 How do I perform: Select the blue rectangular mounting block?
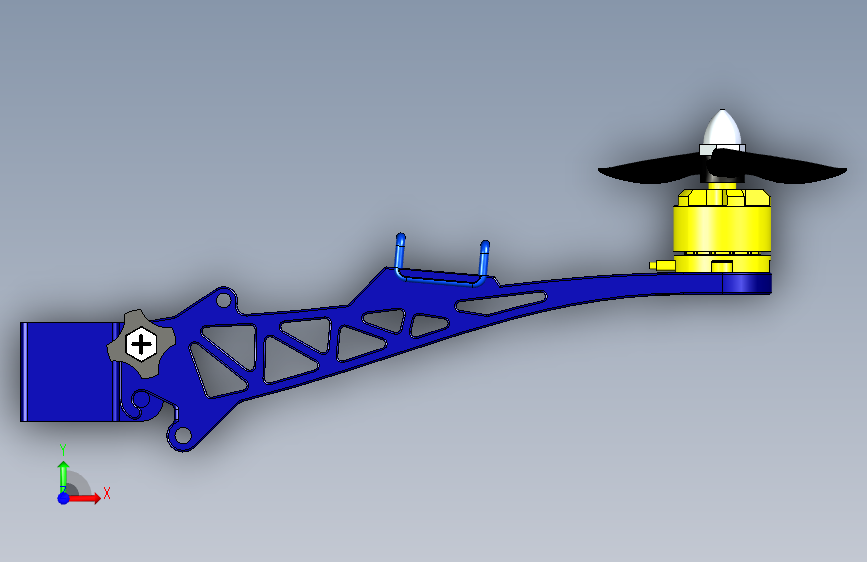(x=69, y=372)
